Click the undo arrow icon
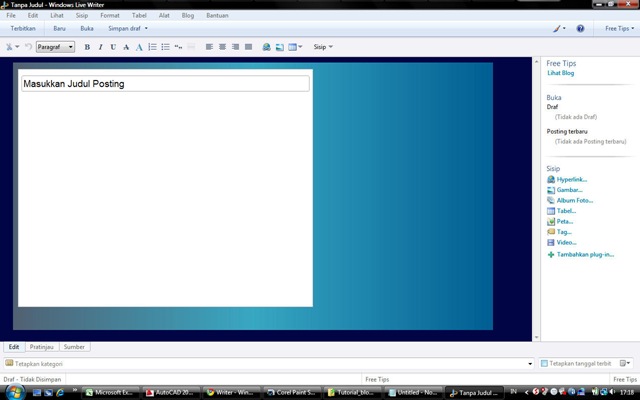The image size is (640, 400). (x=28, y=47)
